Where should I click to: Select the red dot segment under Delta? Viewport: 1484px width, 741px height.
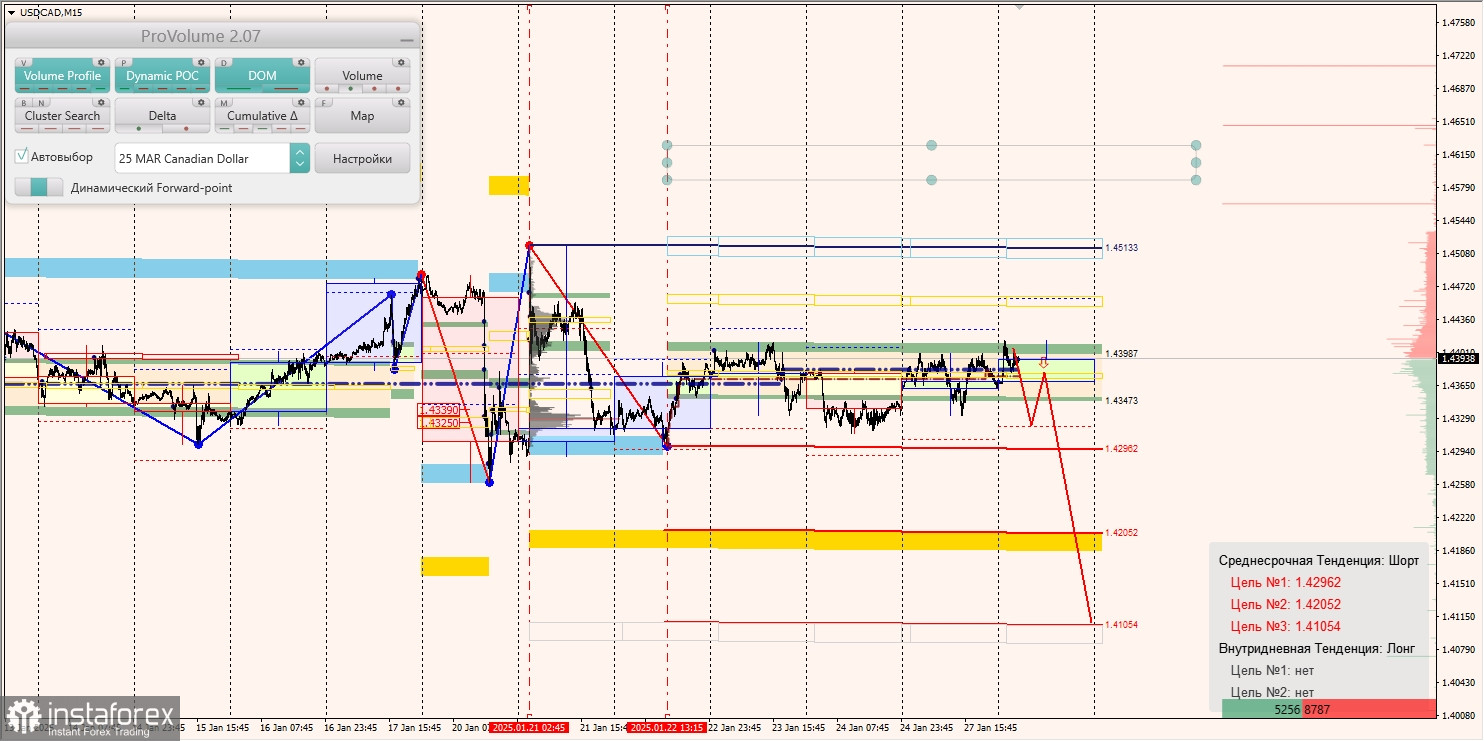(186, 129)
